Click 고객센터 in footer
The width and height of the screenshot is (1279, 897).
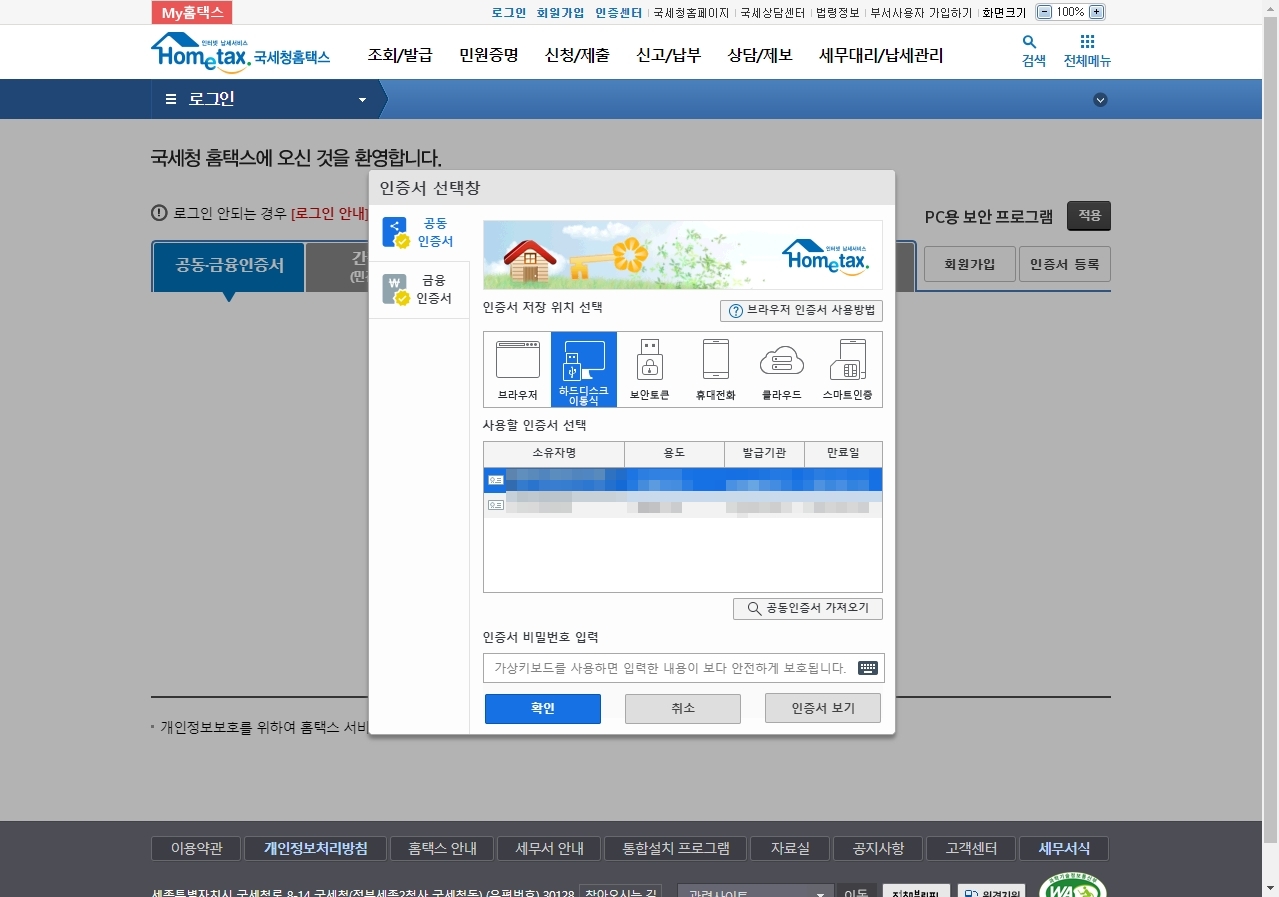971,849
